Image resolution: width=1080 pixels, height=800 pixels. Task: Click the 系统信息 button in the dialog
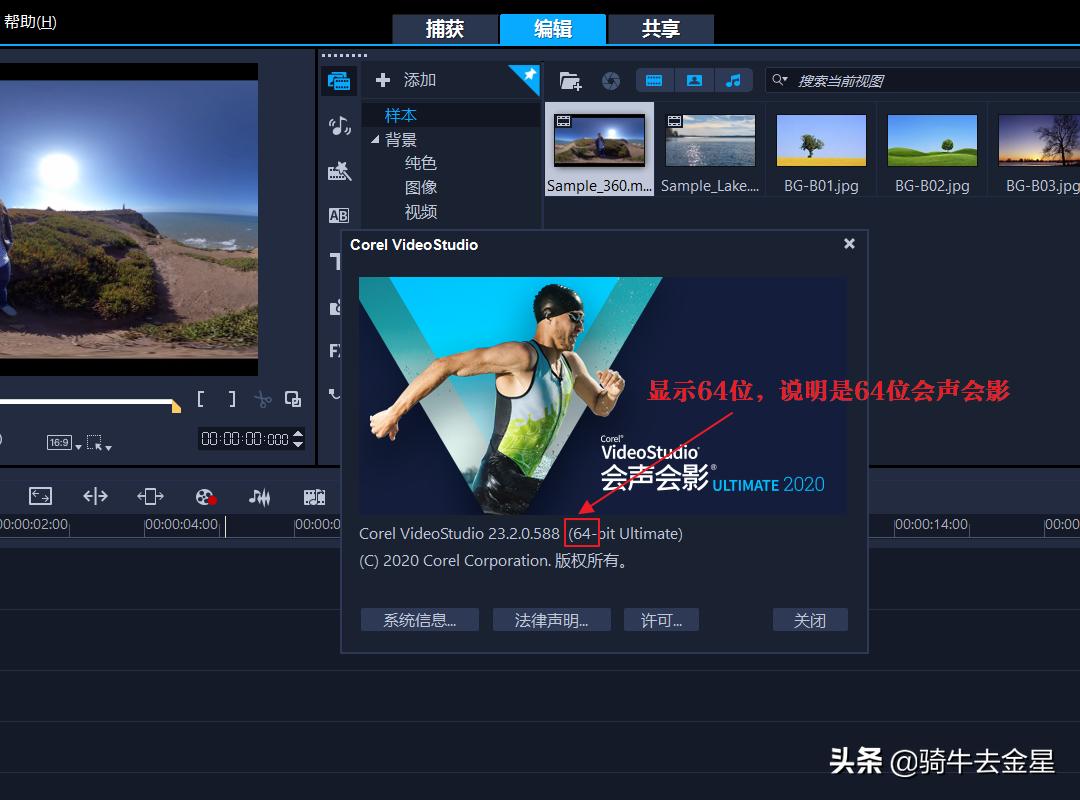click(419, 619)
